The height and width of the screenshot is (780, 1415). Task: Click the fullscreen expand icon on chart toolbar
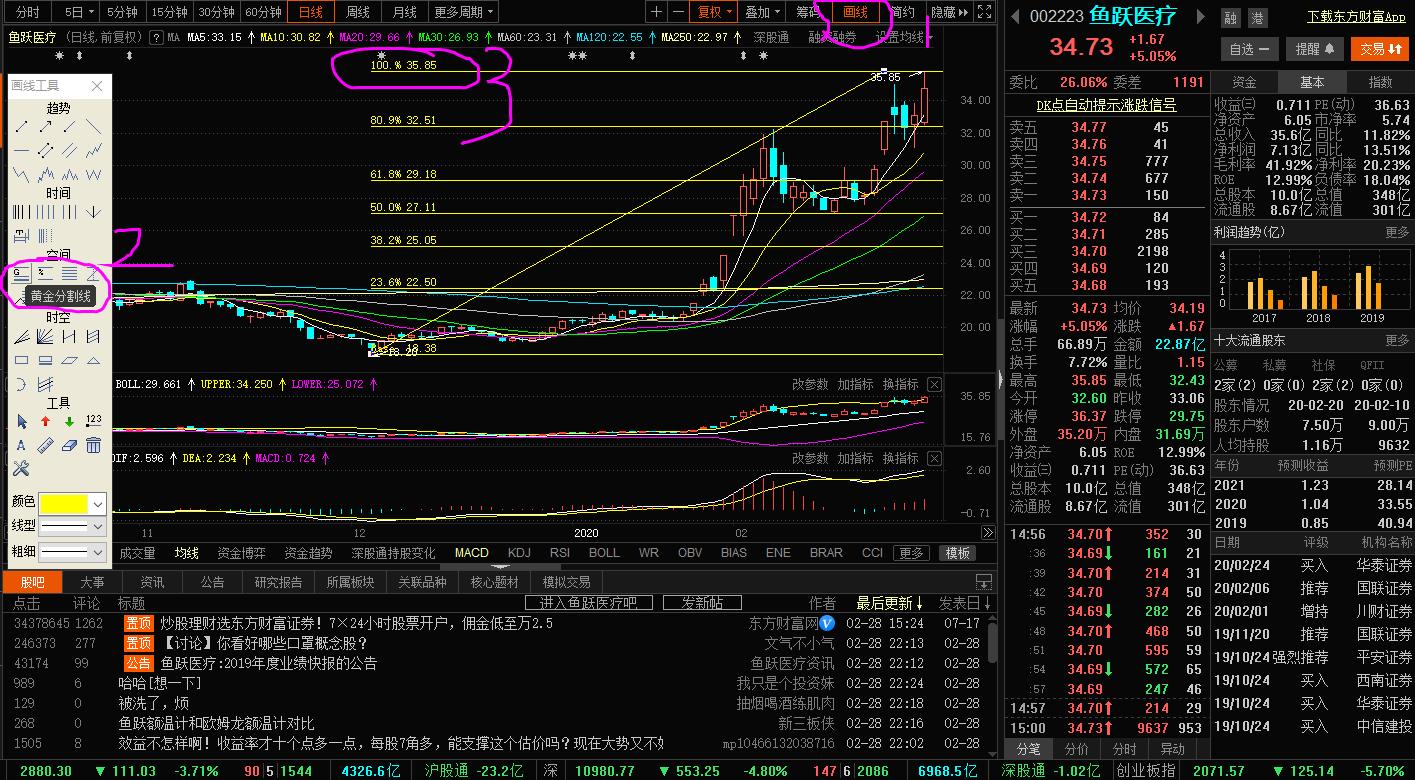[x=984, y=11]
